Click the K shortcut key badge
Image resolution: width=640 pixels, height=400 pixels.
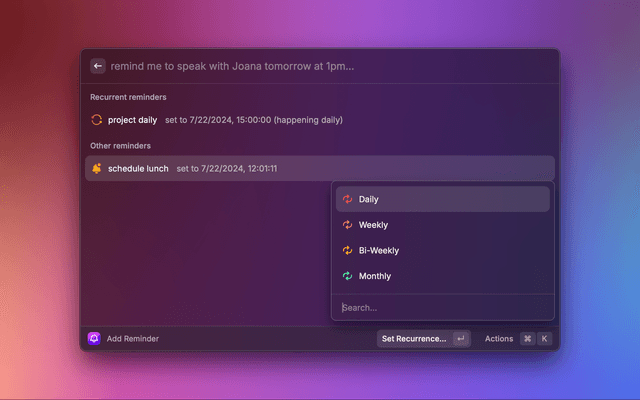[x=545, y=339]
